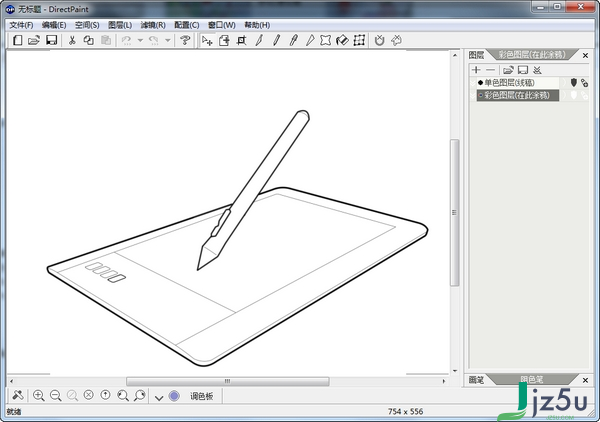Open the 图层(L) menu
This screenshot has height=422, width=600.
coord(120,25)
